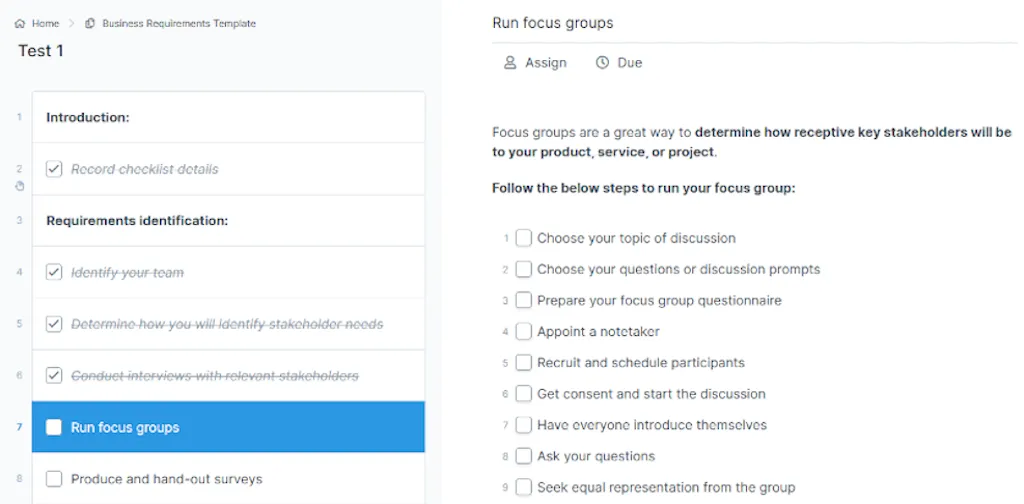Uncheck the Identify your team task
Viewport: 1024px width, 504px height.
[x=54, y=272]
